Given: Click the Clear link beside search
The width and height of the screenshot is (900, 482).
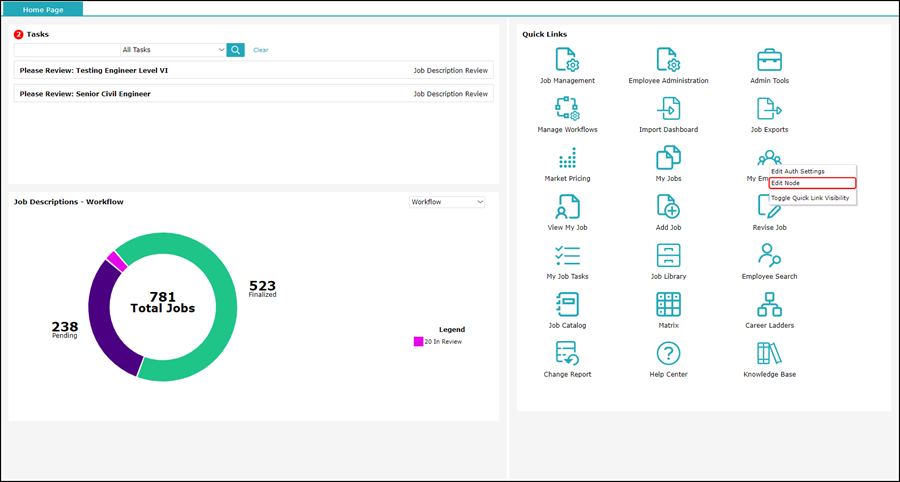Looking at the screenshot, I should click(261, 50).
